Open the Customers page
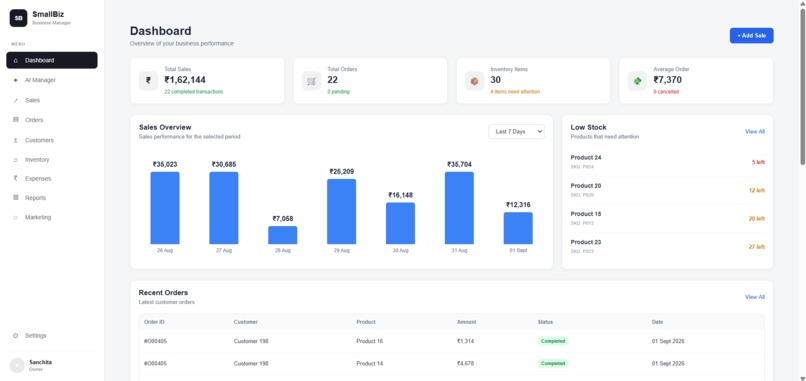This screenshot has height=381, width=806. click(x=51, y=140)
